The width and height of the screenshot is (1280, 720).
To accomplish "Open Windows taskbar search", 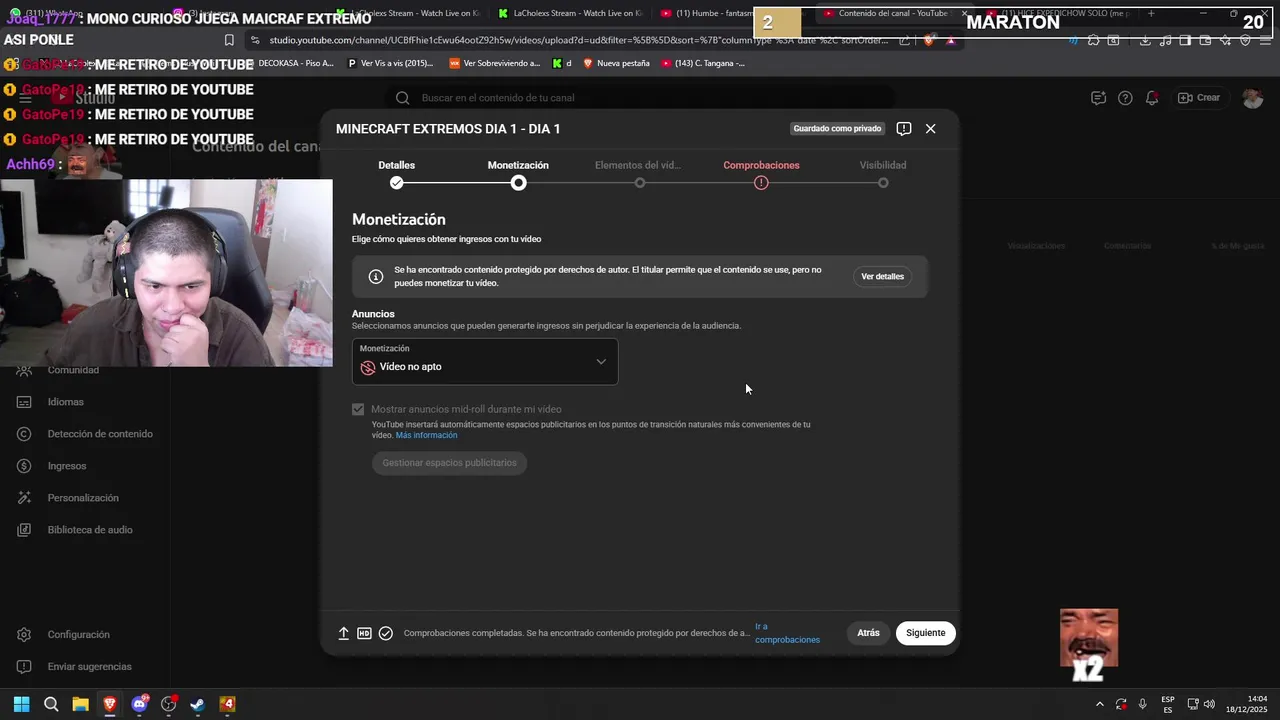I will 51,704.
